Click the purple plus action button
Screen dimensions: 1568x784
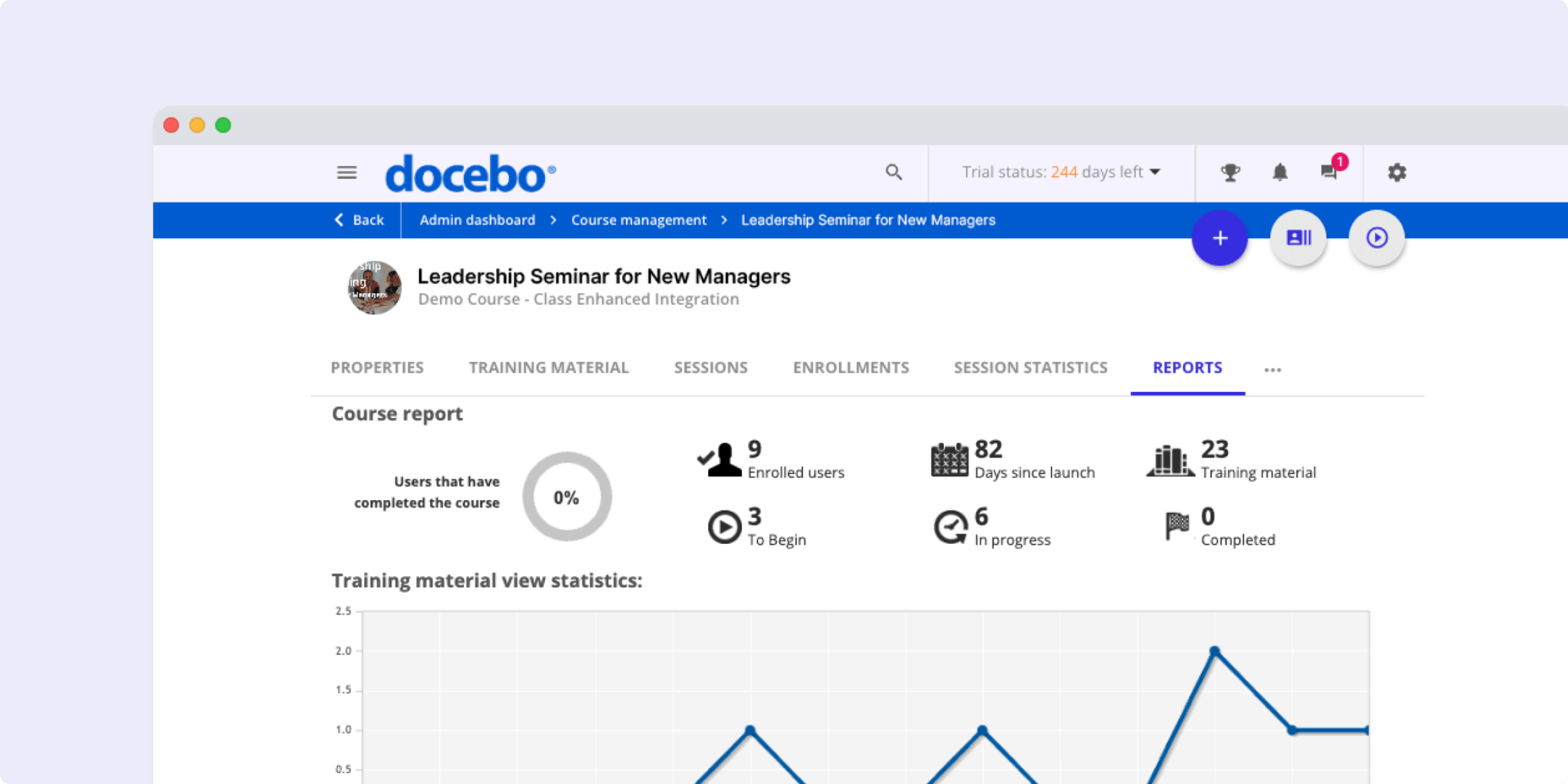(1219, 238)
